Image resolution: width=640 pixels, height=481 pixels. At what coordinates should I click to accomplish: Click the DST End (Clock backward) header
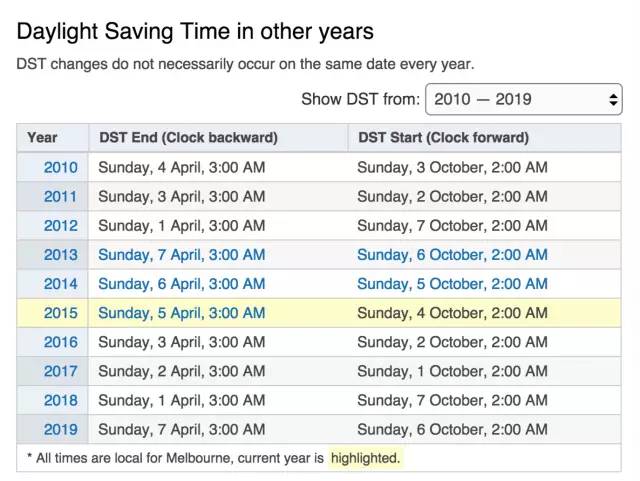(x=188, y=138)
